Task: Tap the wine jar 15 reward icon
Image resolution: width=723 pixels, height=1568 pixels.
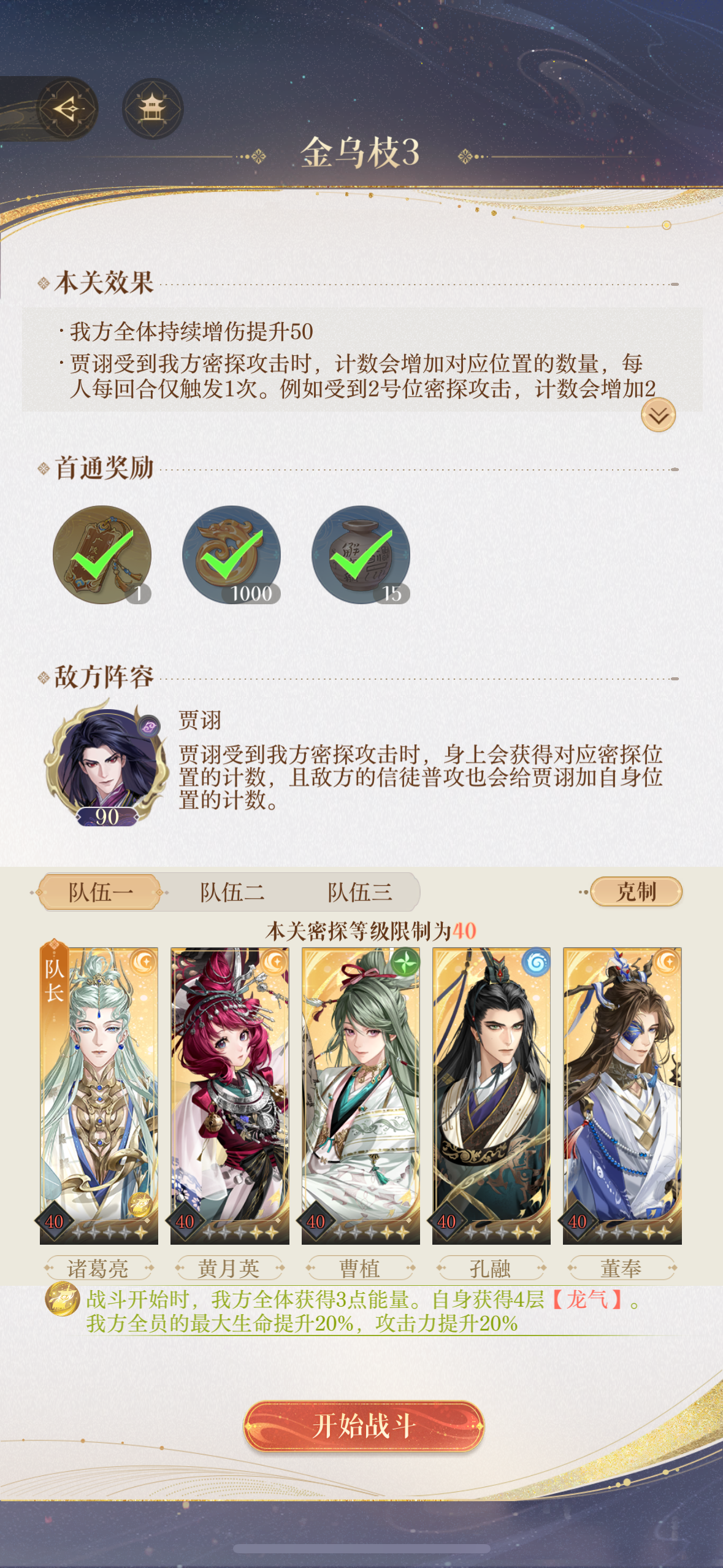Action: (x=361, y=555)
